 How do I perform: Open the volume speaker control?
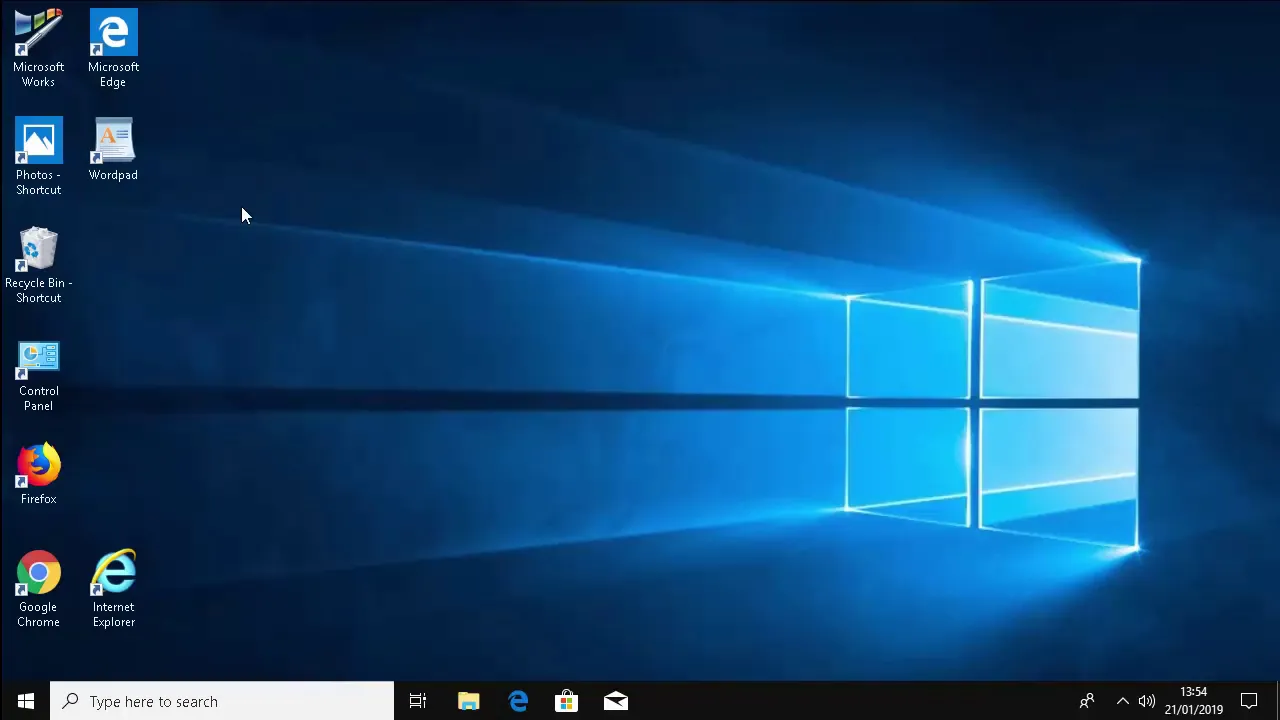coord(1146,701)
